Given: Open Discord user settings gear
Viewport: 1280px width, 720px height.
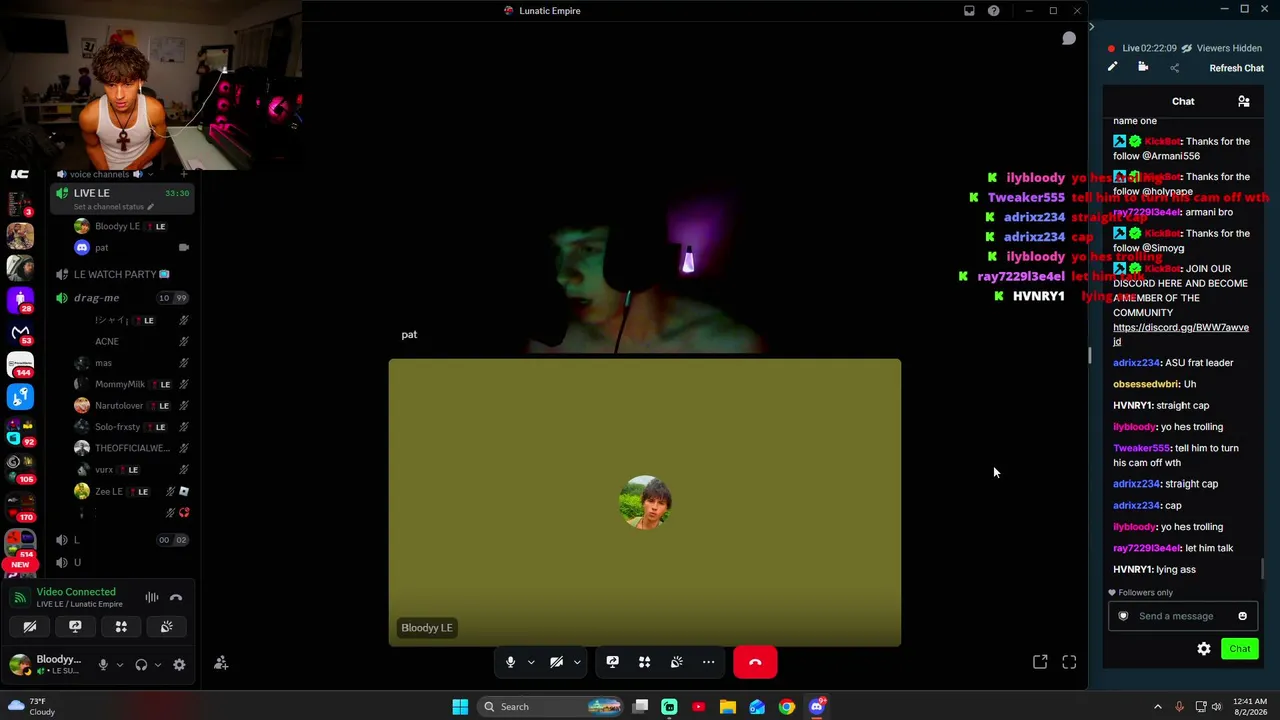Looking at the screenshot, I should click(x=179, y=665).
